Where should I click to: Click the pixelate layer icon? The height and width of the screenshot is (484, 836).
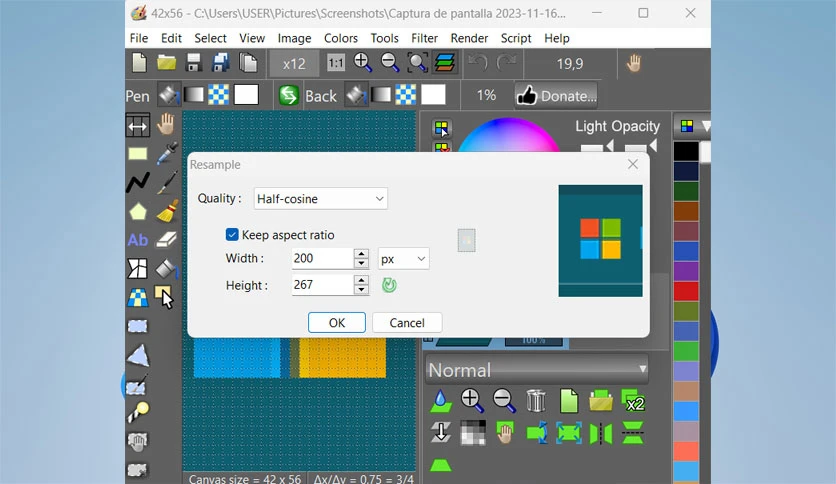473,432
